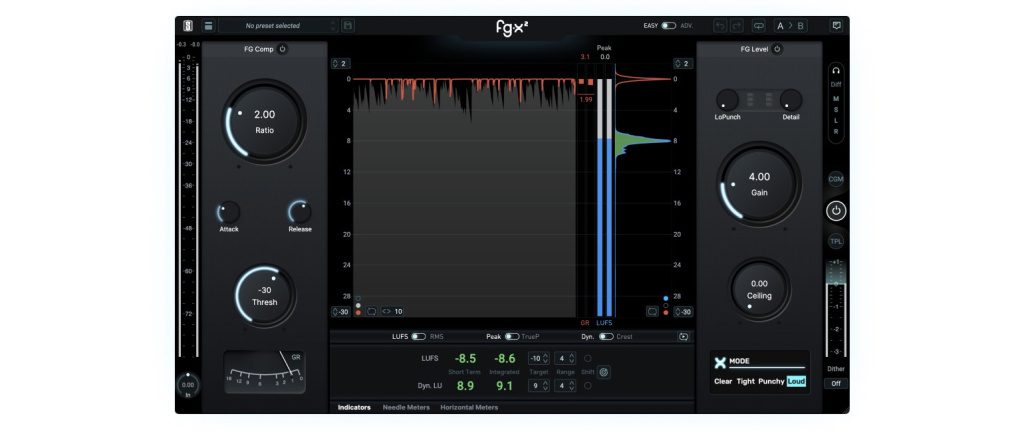The width and height of the screenshot is (1024, 432).
Task: Select the Clear mode
Action: pos(723,381)
